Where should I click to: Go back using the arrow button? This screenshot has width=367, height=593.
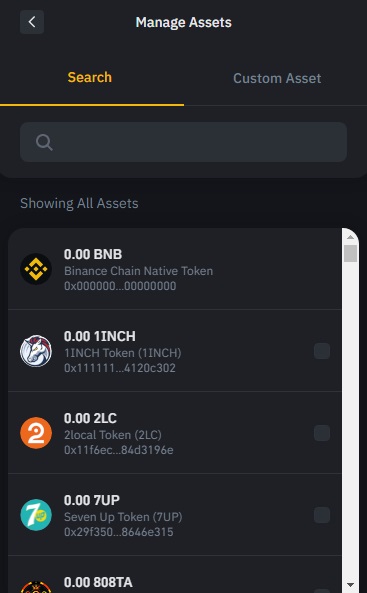coord(32,22)
